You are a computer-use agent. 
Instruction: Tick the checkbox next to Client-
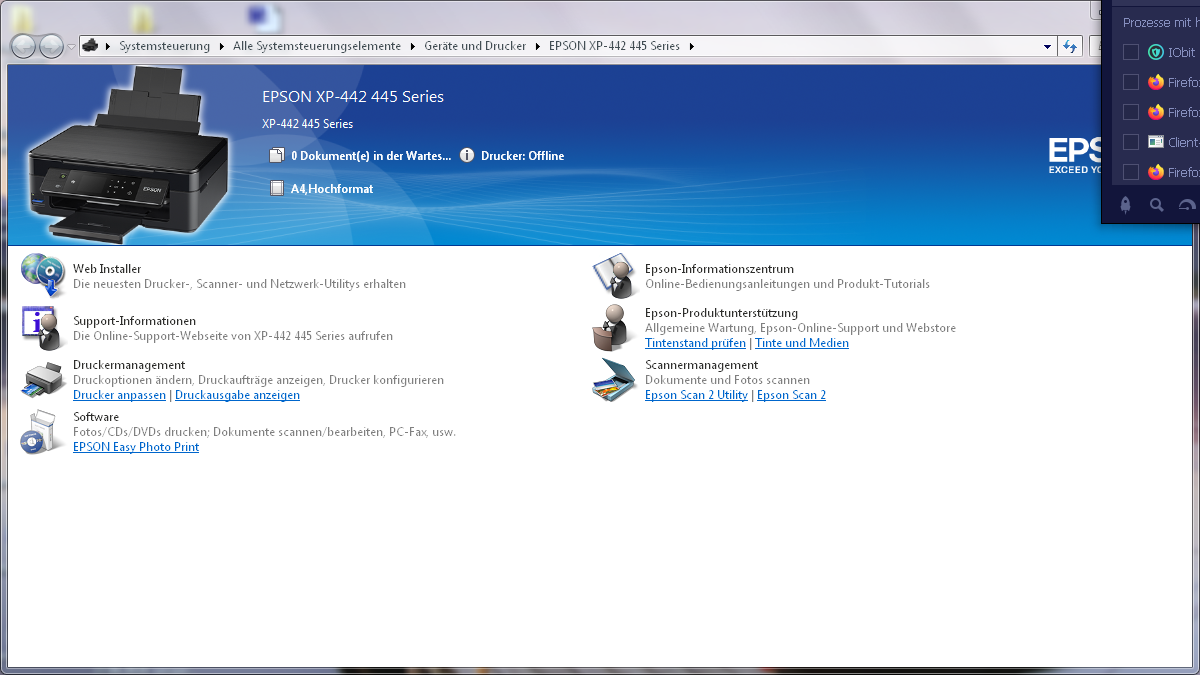[1131, 142]
